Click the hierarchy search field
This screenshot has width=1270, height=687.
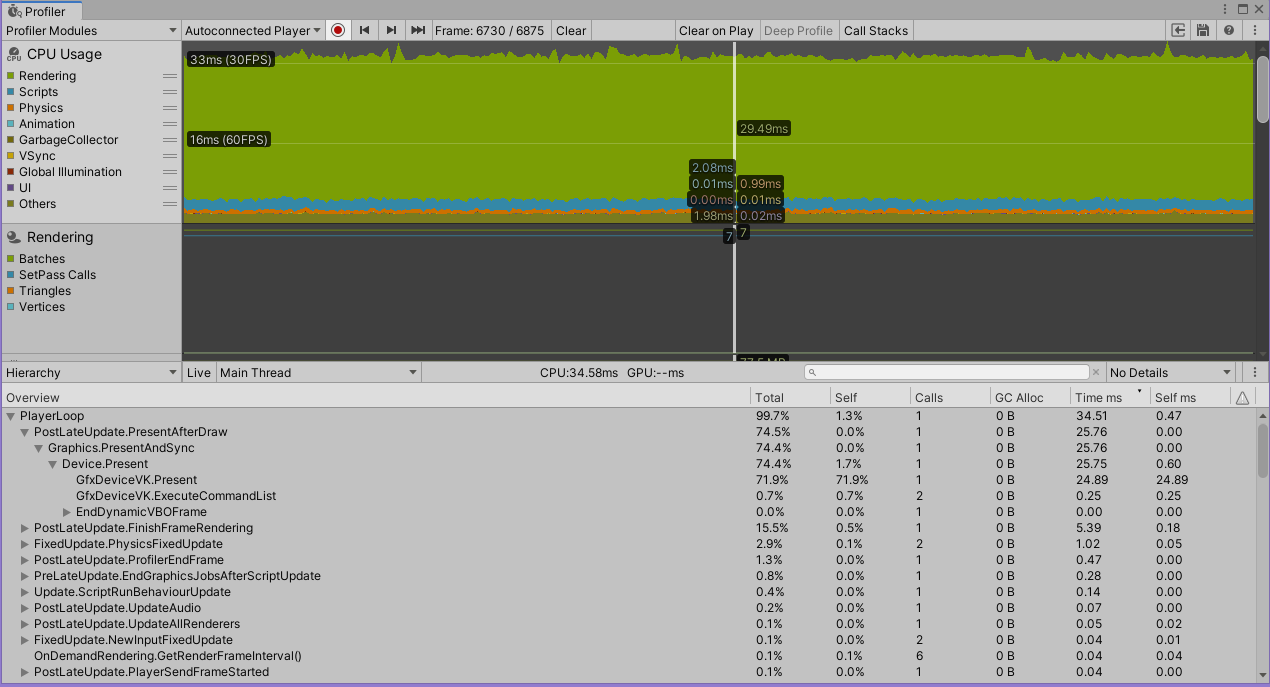coord(945,372)
